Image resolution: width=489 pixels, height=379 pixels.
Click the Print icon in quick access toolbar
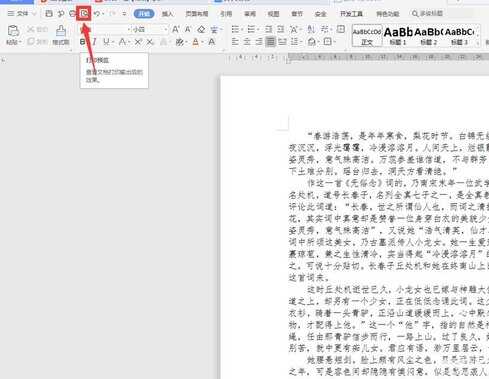point(72,14)
